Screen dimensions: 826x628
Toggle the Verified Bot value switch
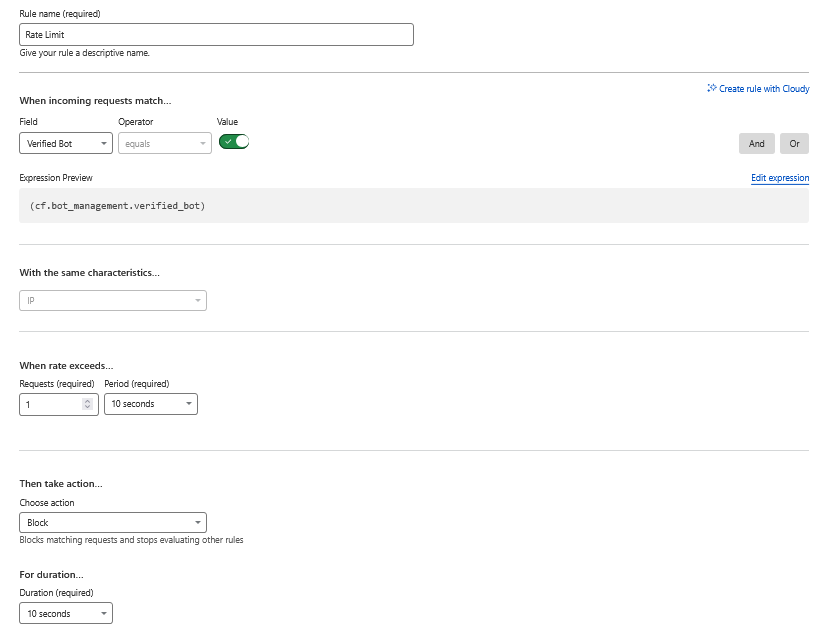click(x=234, y=142)
